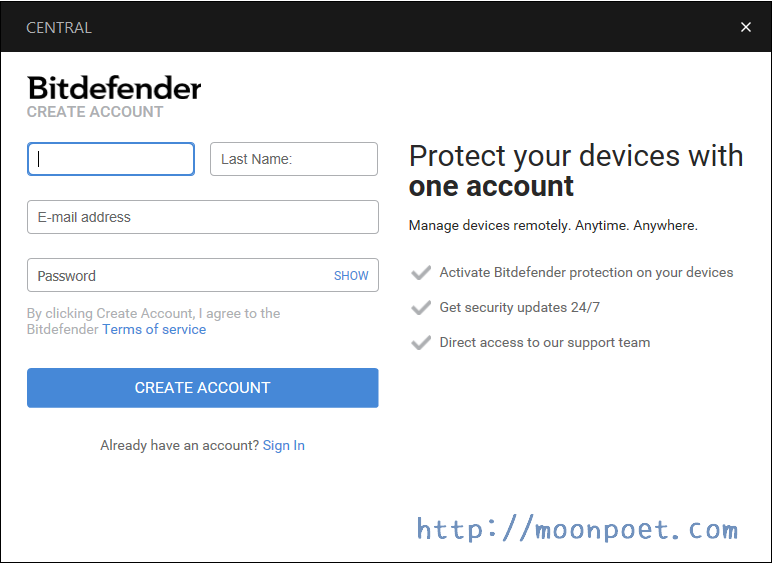Toggle SHOW to reveal the password
Viewport: 772px width, 563px height.
(x=351, y=276)
